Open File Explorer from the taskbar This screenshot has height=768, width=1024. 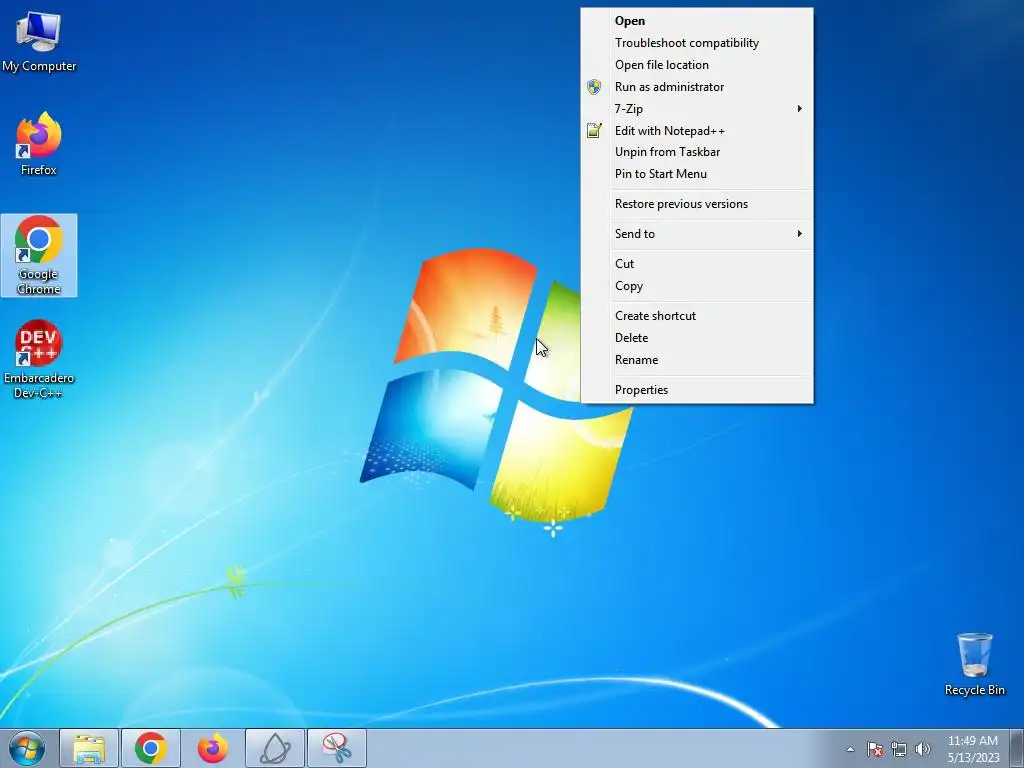[89, 748]
